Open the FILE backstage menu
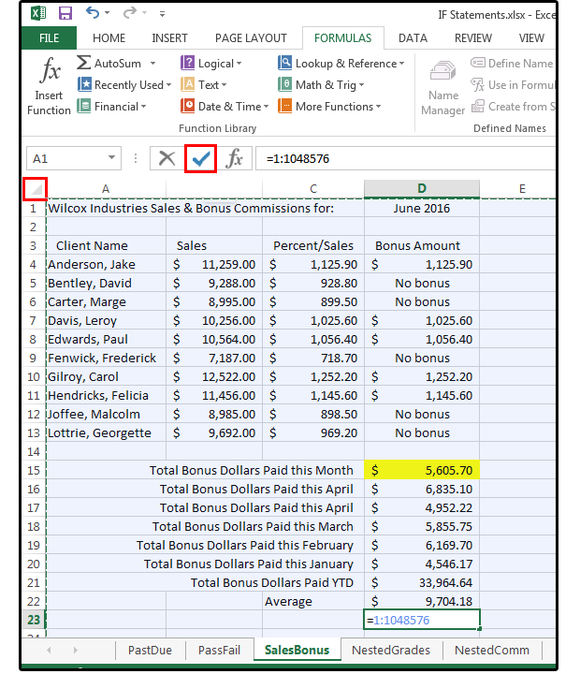Image resolution: width=580 pixels, height=674 pixels. pos(49,38)
